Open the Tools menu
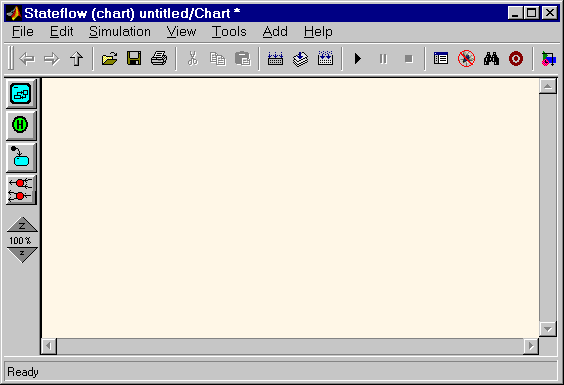 [x=229, y=32]
